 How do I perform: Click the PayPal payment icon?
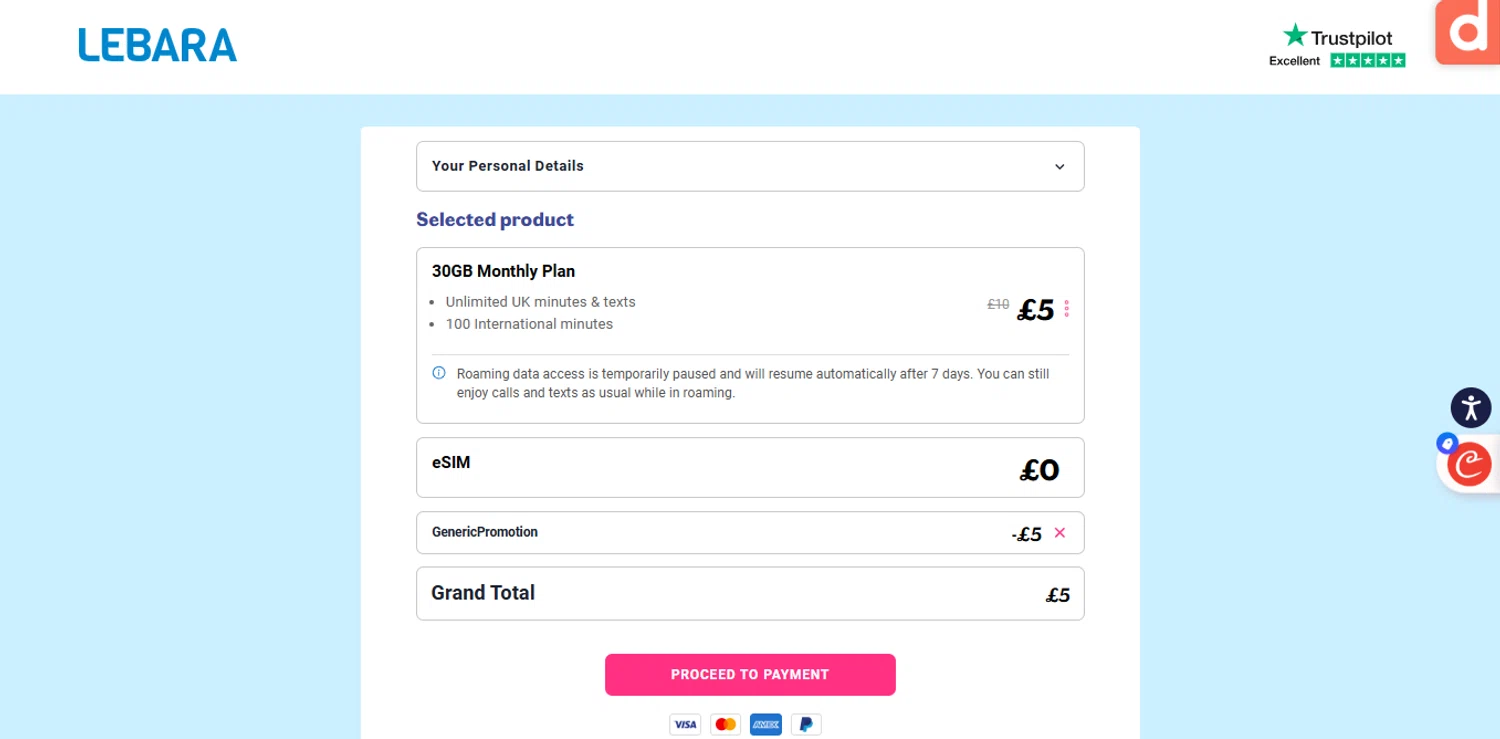pos(806,724)
